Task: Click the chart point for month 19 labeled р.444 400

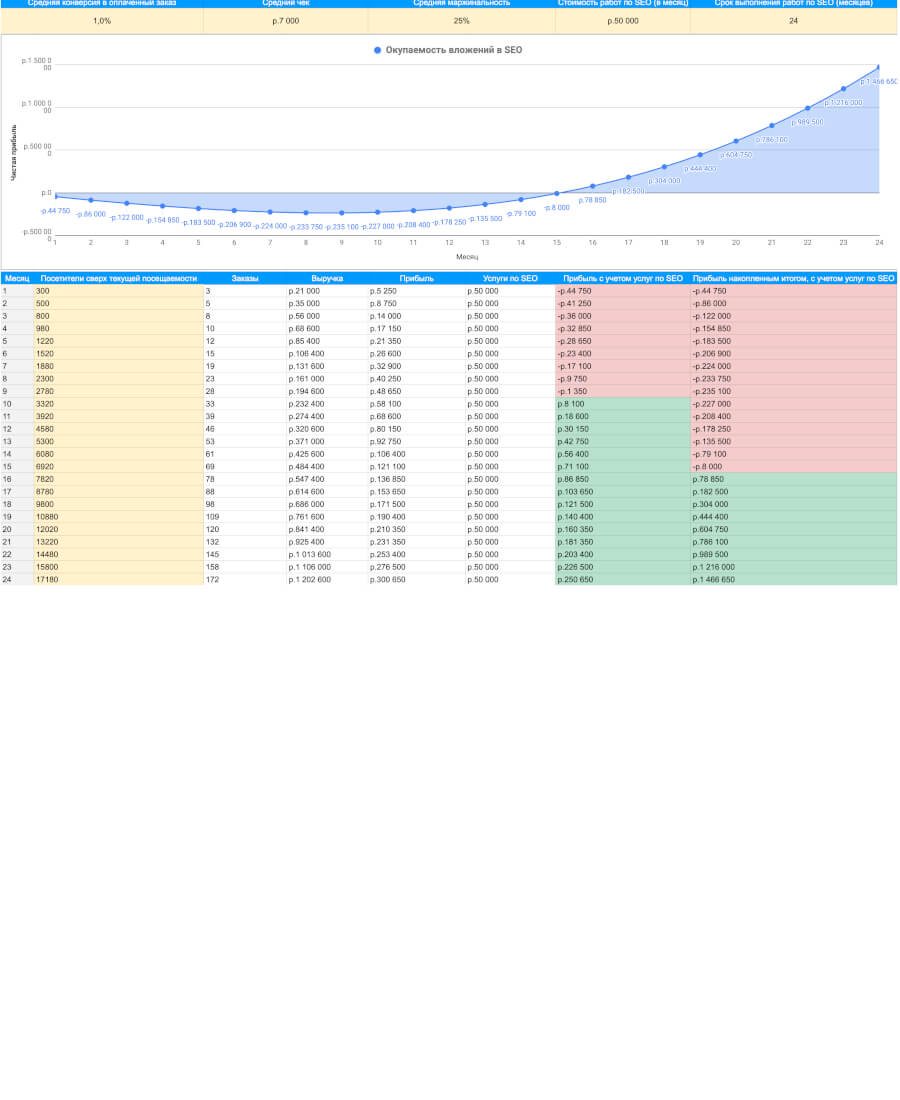Action: (700, 155)
